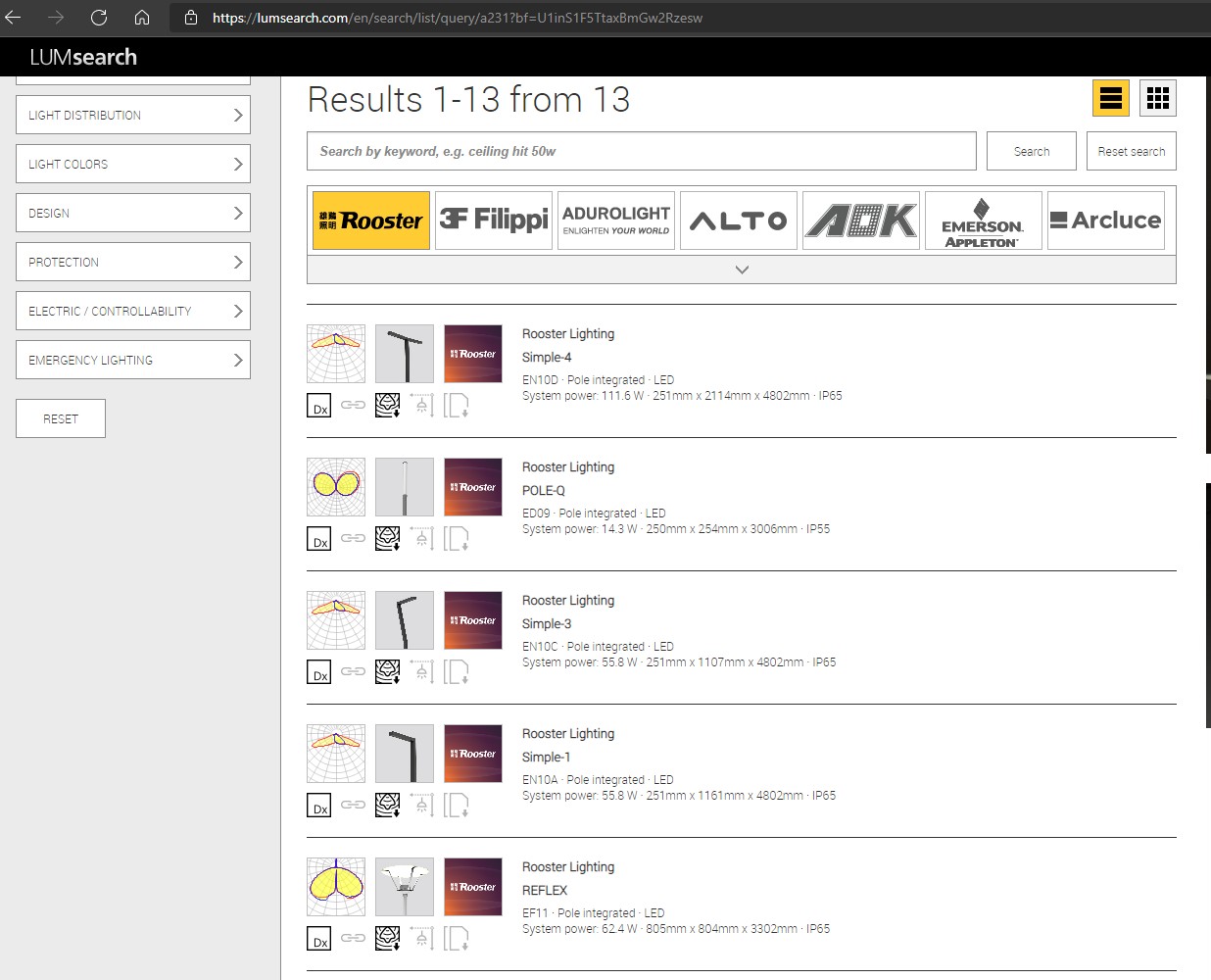Image resolution: width=1211 pixels, height=980 pixels.
Task: Click mounting dimension icon for Simple-3
Action: (422, 672)
